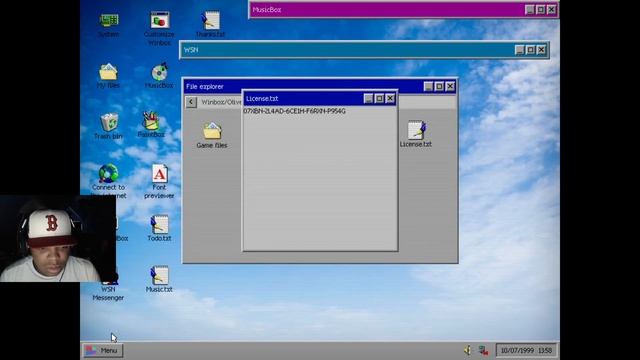Viewport: 640px width, 360px height.
Task: Click the Connect to the internet icon
Action: pyautogui.click(x=109, y=181)
